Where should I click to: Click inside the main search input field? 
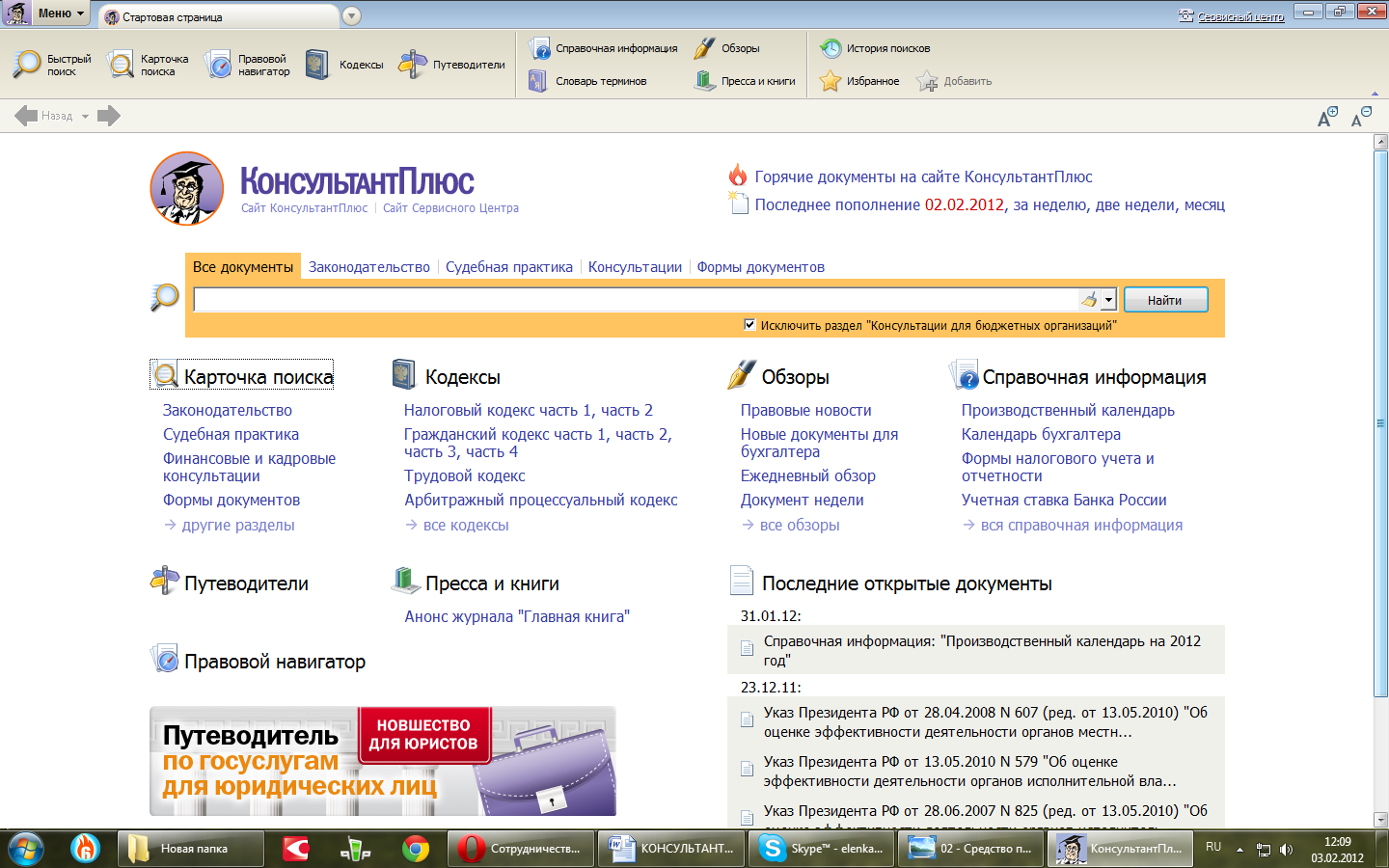pyautogui.click(x=636, y=300)
